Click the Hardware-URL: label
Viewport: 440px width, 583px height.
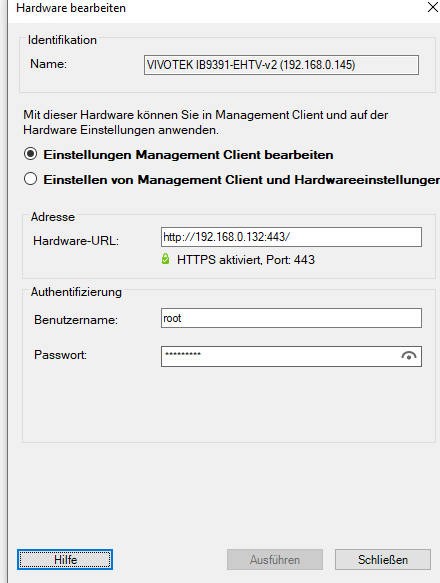76,241
